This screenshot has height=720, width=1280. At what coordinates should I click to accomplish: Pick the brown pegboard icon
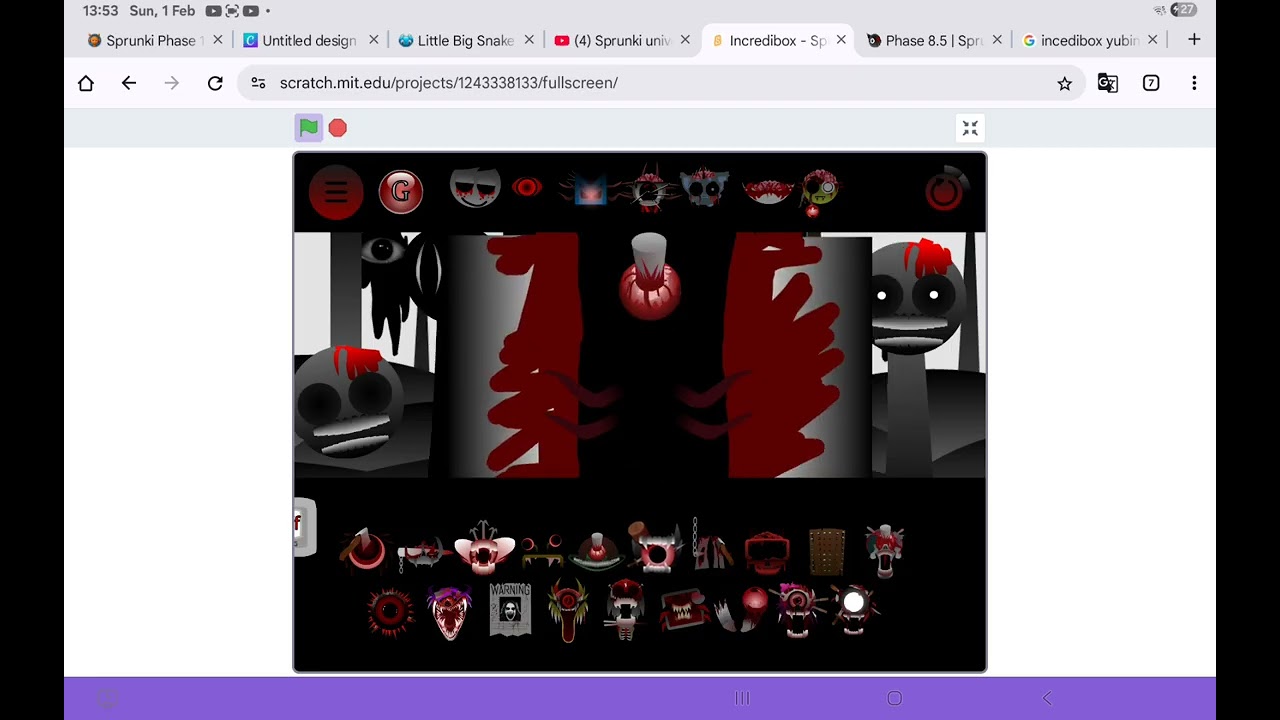[x=827, y=551]
